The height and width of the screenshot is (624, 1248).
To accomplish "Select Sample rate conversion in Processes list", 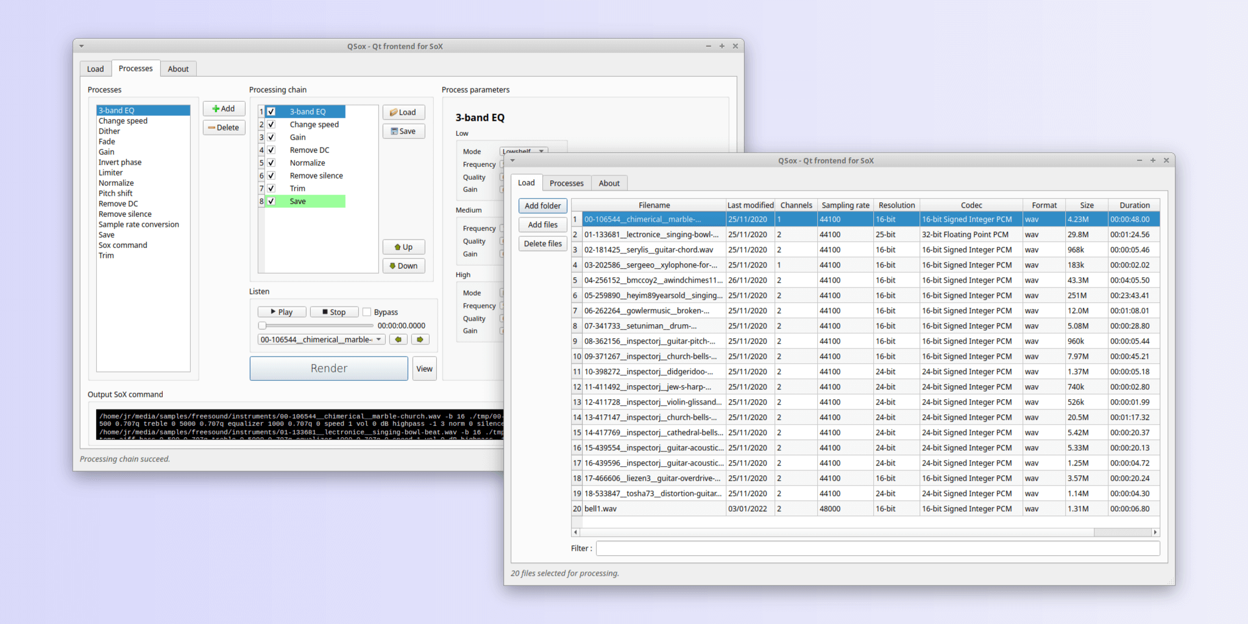I will click(143, 224).
